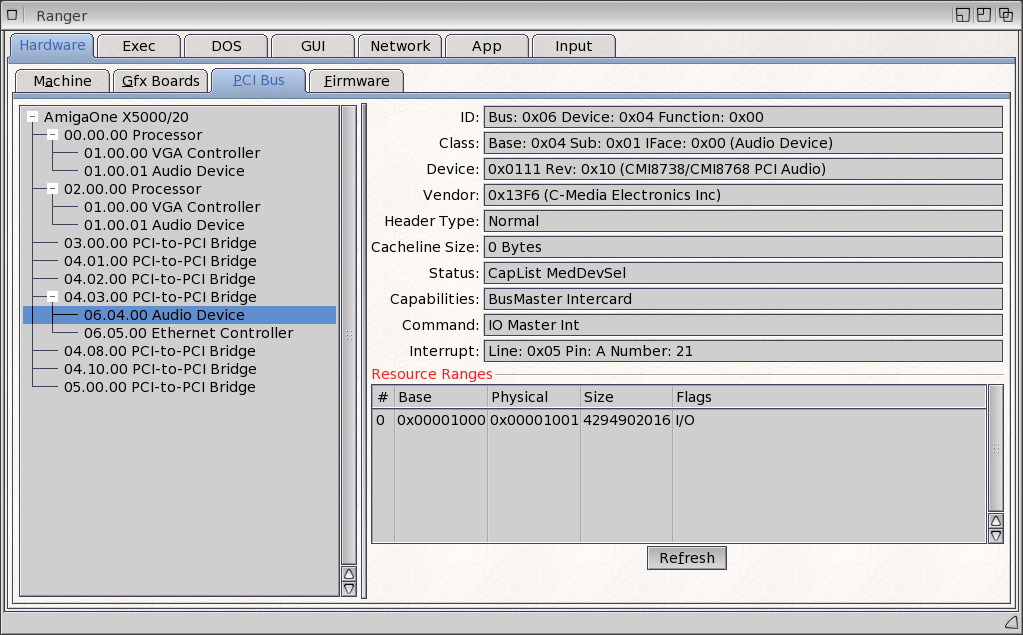Select 05.00.00 PCI-to-PCI Bridge entry

[x=159, y=387]
